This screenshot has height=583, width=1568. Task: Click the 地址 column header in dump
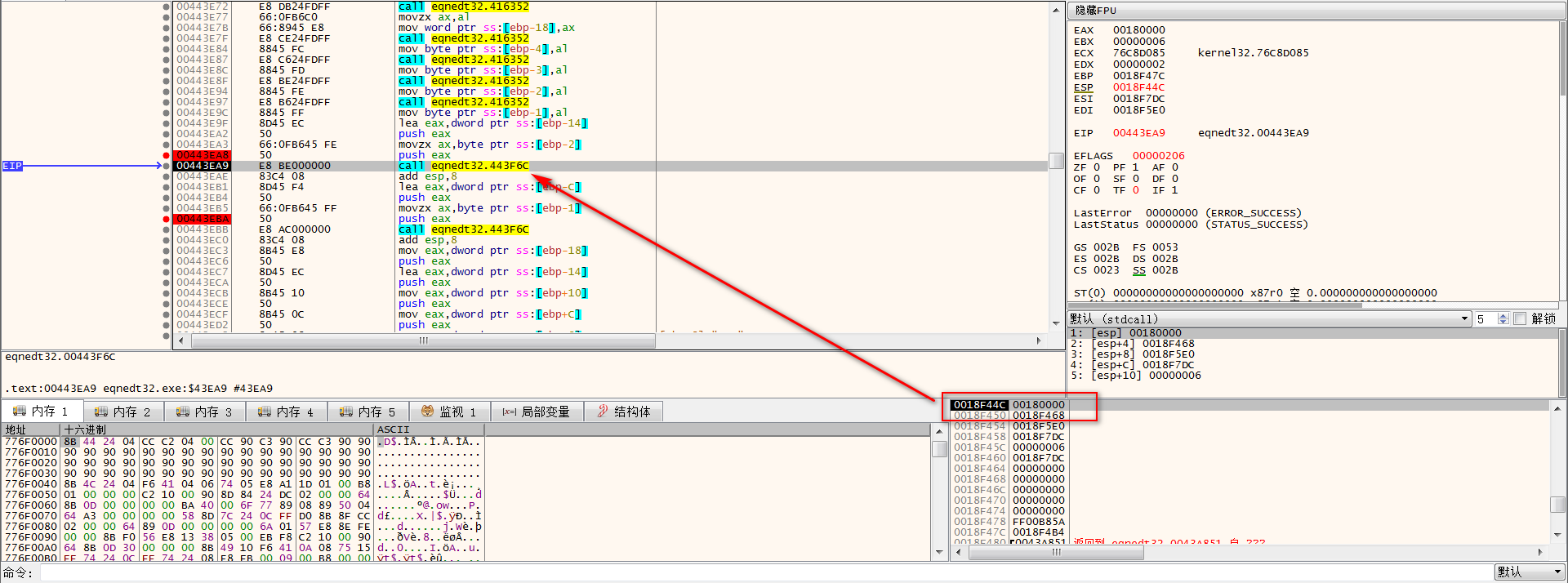pos(32,429)
